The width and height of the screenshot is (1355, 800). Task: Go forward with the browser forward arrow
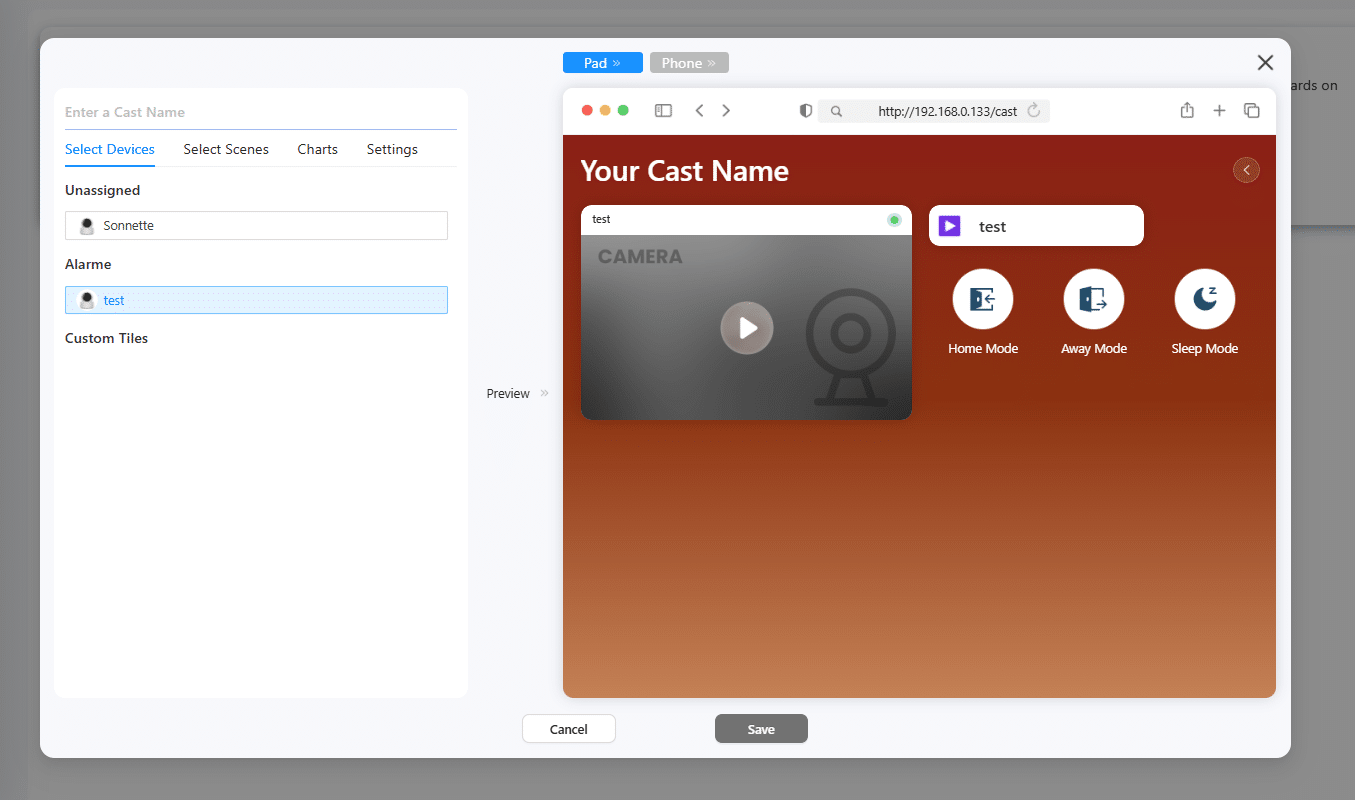[x=726, y=111]
